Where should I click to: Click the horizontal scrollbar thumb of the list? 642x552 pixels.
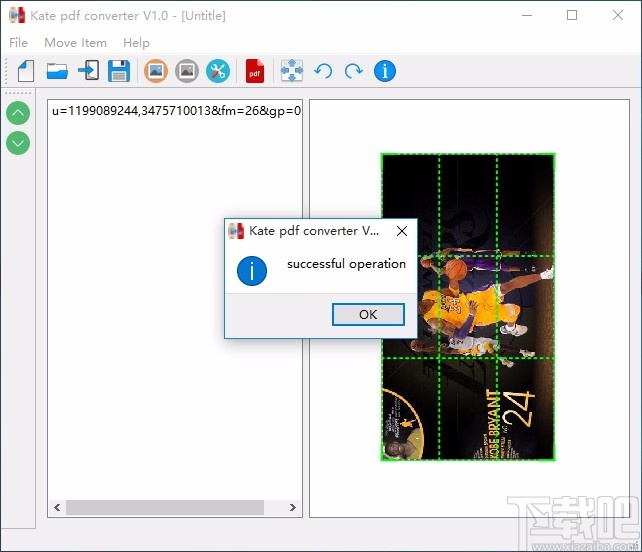pyautogui.click(x=165, y=508)
